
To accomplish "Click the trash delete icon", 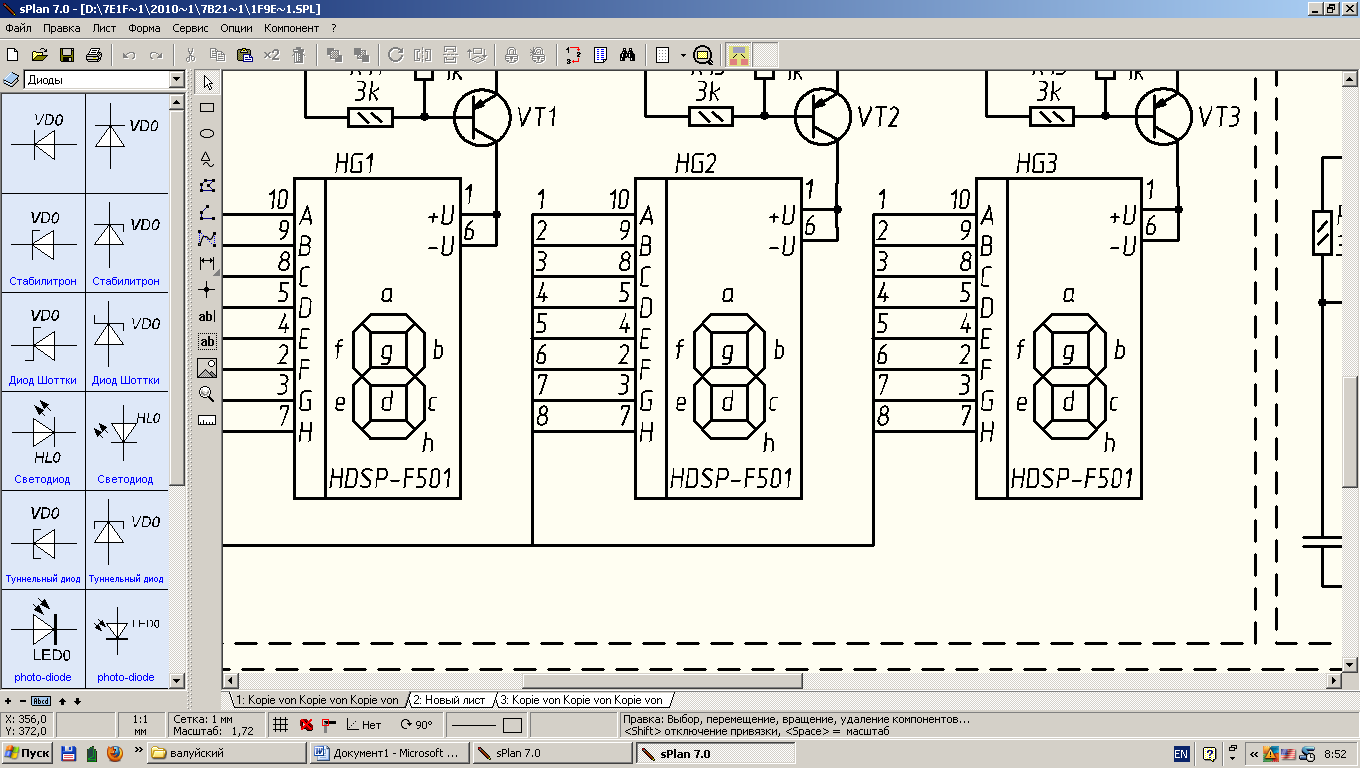I will 298,55.
